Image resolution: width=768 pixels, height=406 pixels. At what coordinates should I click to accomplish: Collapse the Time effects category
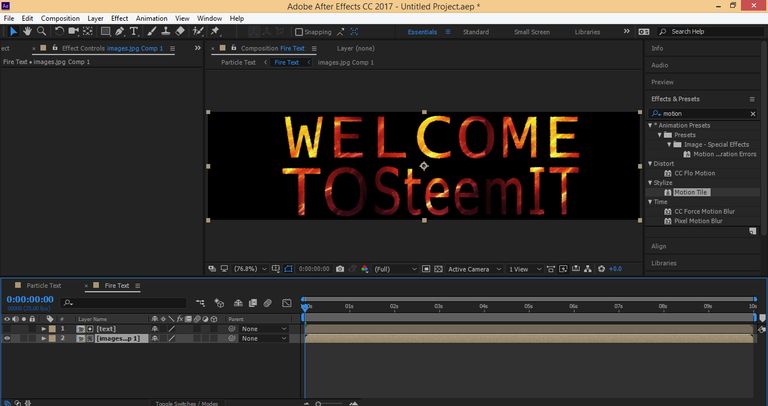650,202
